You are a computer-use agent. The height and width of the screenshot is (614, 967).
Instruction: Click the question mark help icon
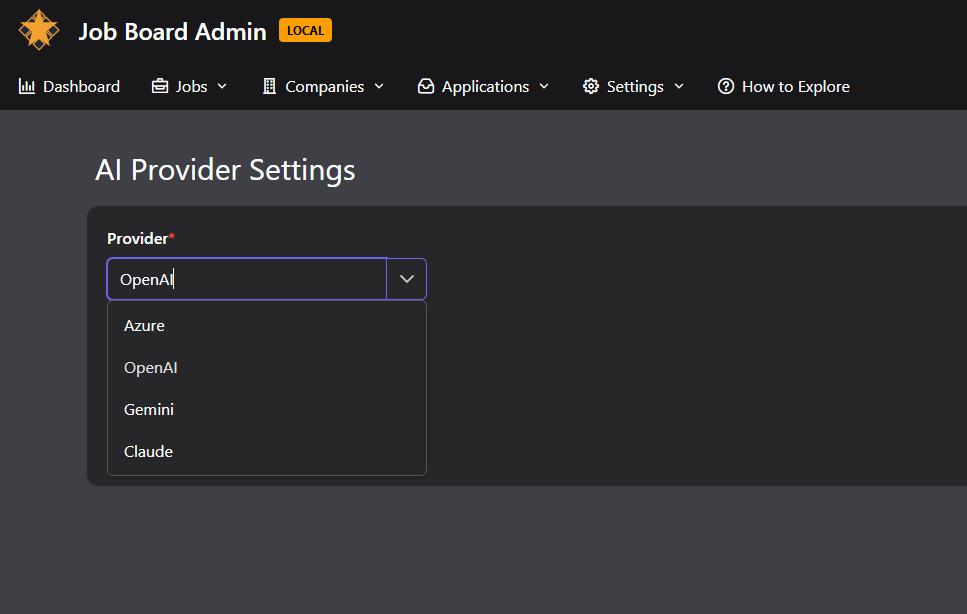[726, 87]
